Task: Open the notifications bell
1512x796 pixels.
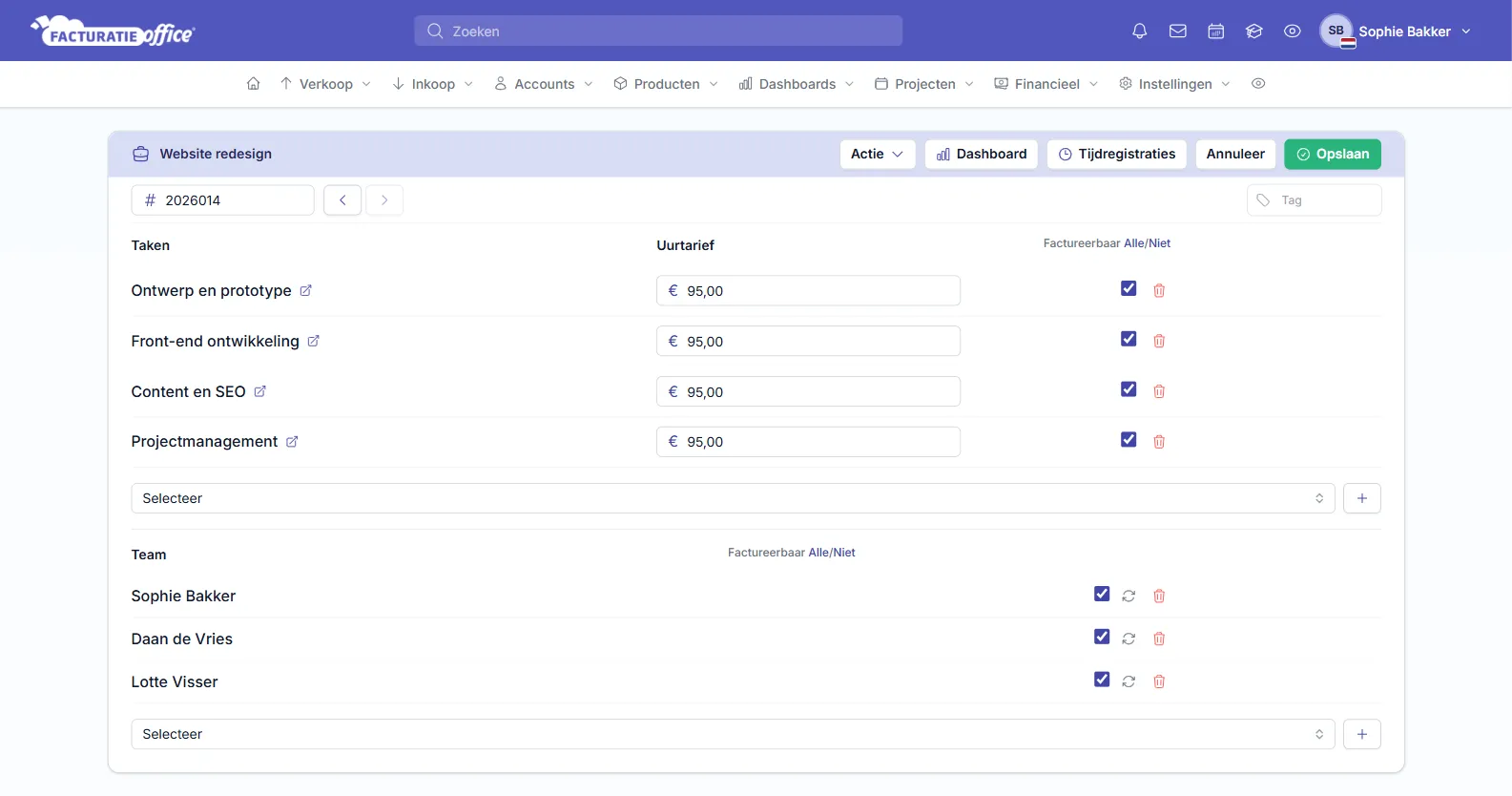Action: pos(1139,31)
